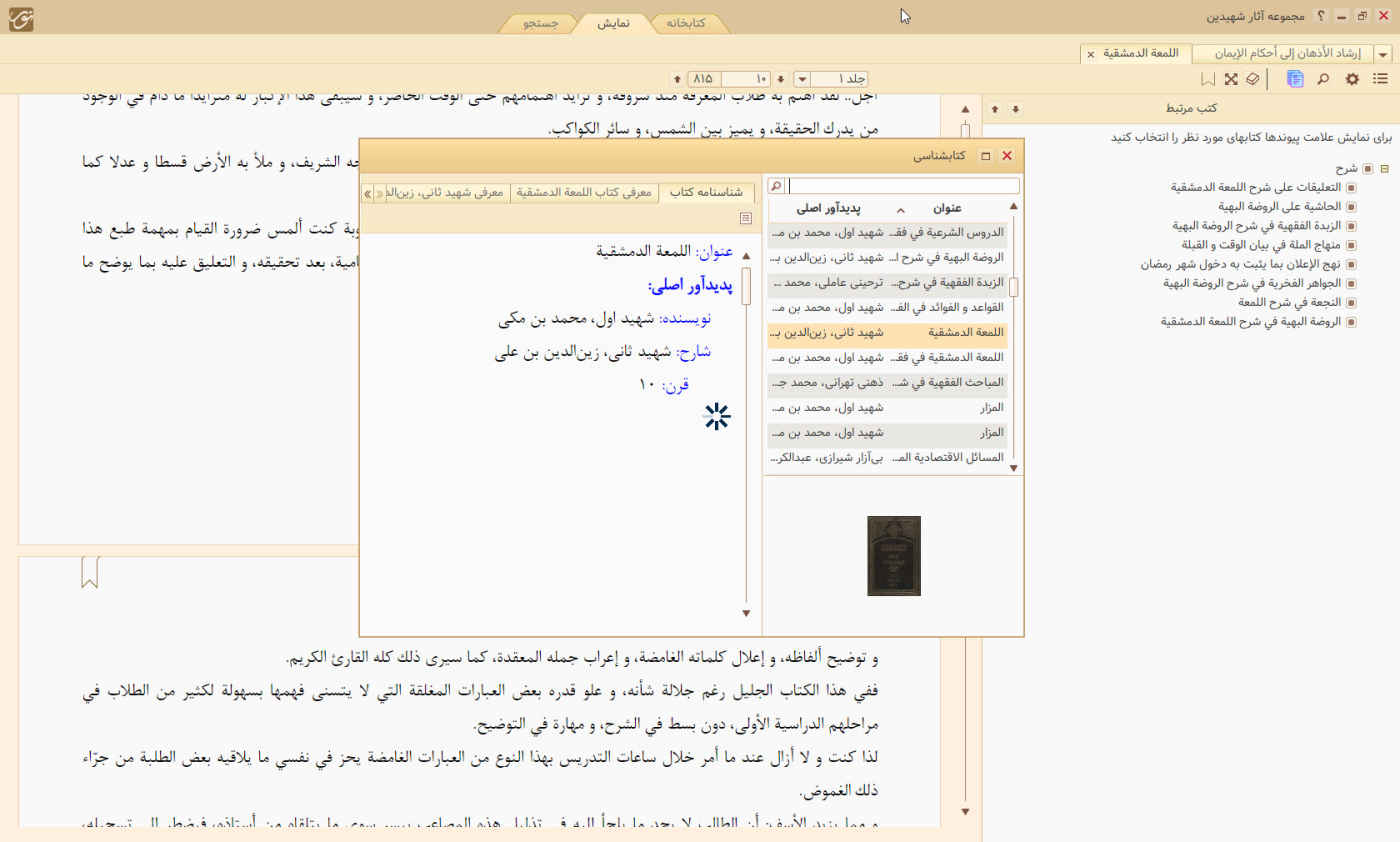
Task: Toggle full screen with the expand arrows icon
Action: point(1231,79)
